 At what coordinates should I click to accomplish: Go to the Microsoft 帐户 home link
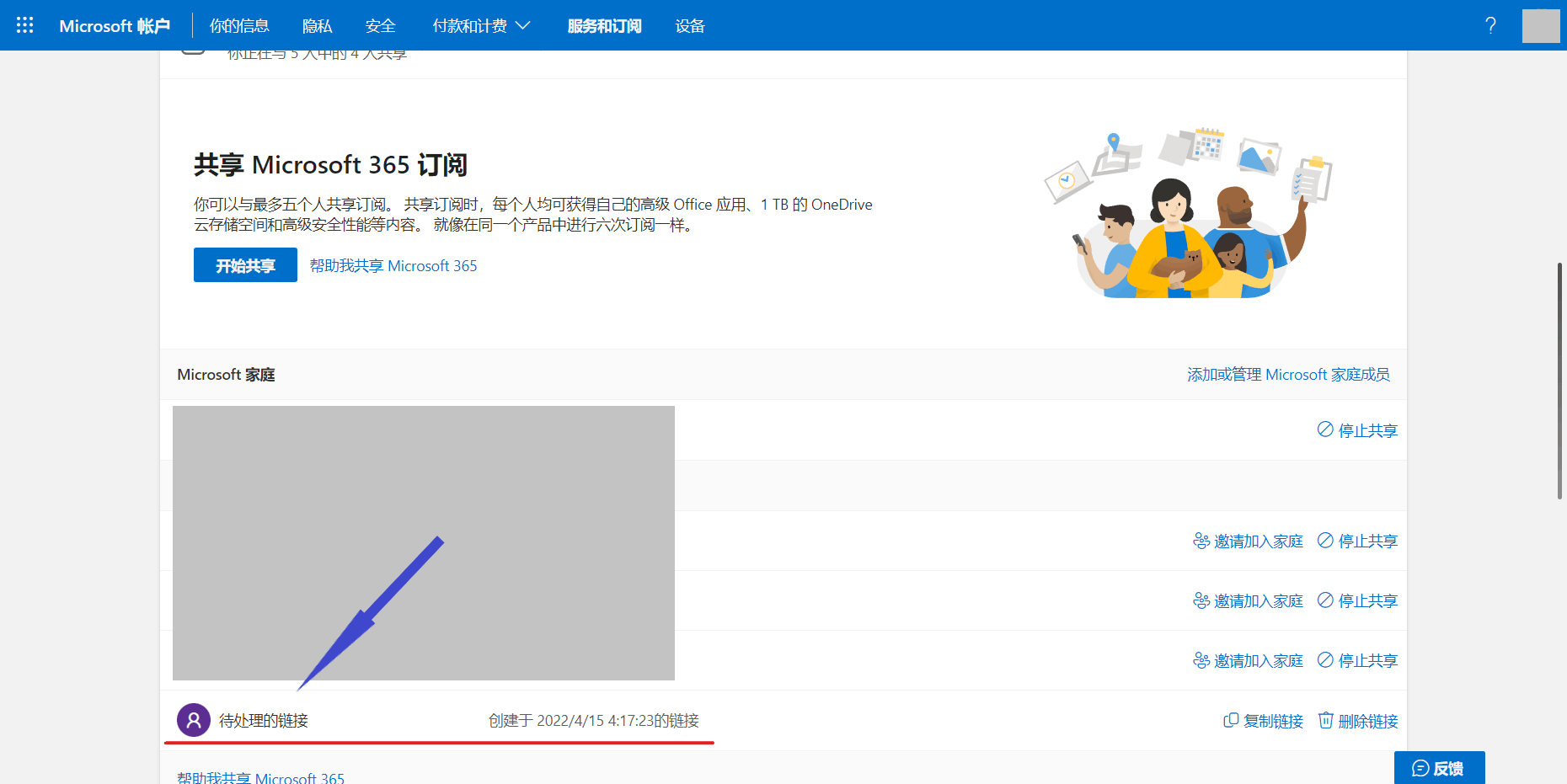coord(115,26)
